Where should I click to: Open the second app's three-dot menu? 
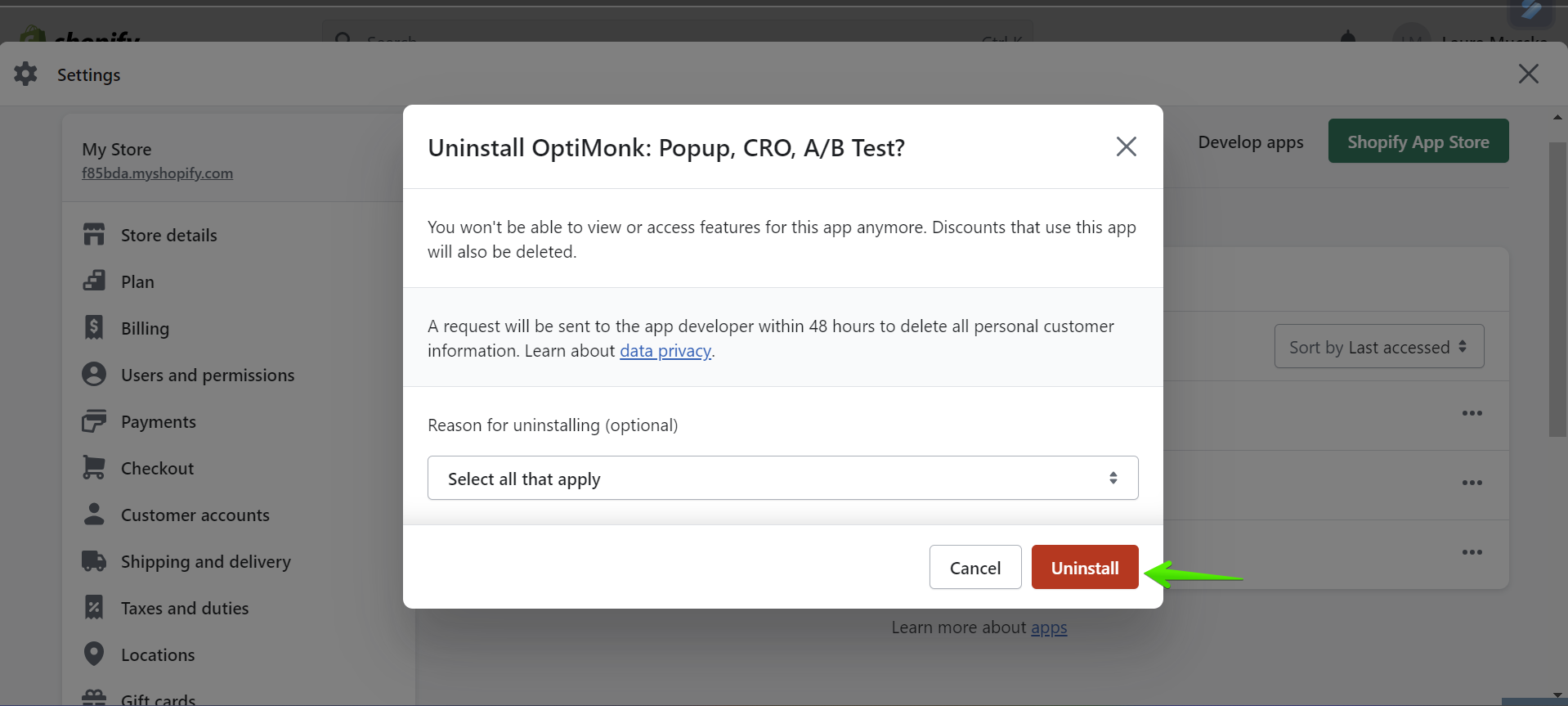point(1472,483)
